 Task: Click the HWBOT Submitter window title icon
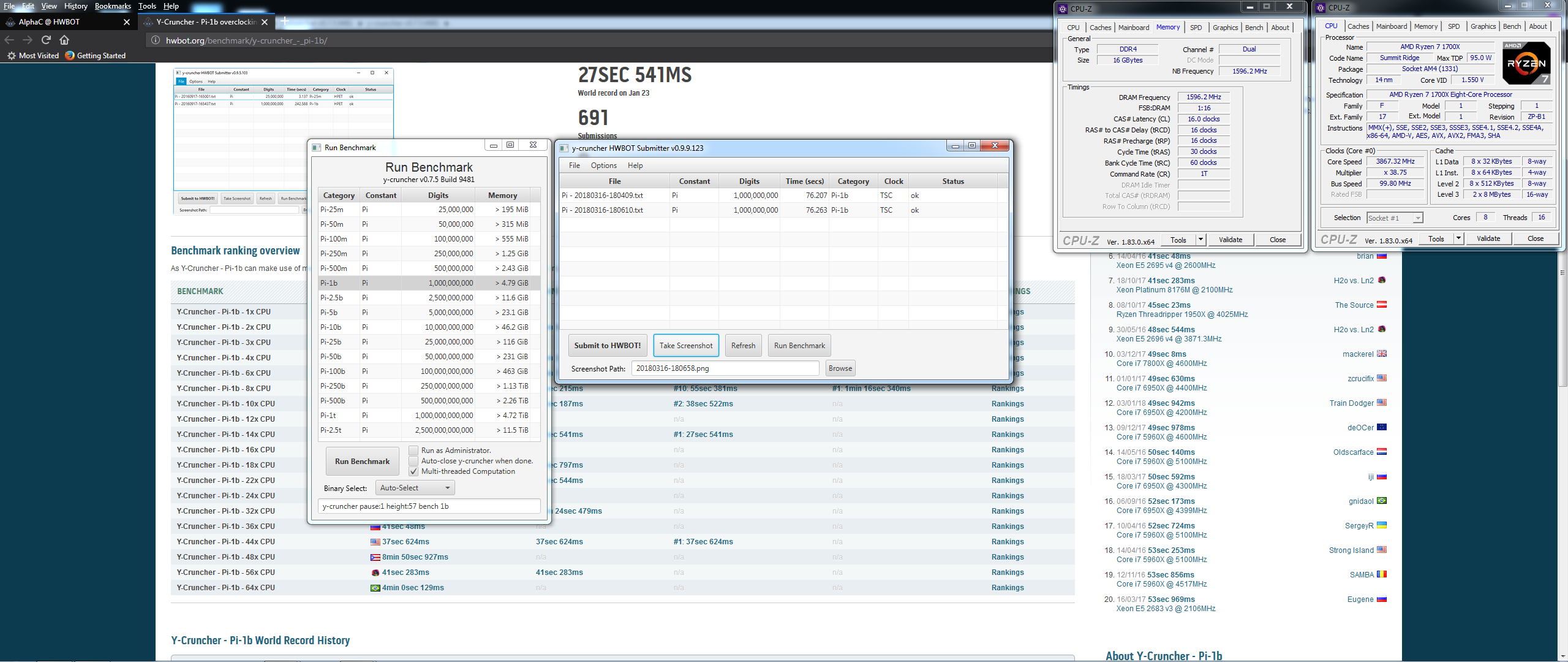tap(564, 148)
